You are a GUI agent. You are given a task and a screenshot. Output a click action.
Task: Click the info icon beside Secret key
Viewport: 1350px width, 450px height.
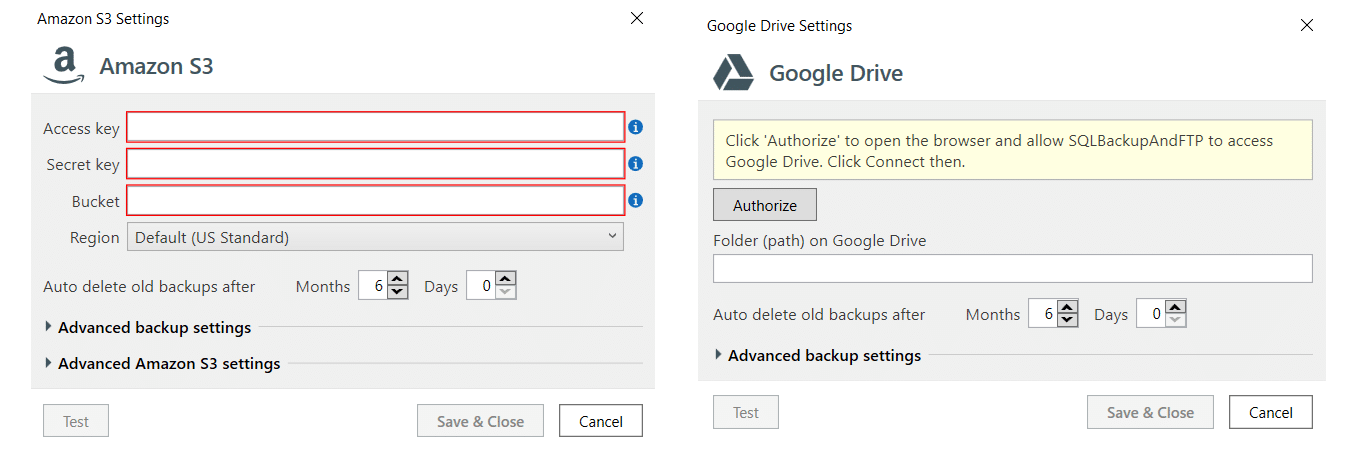click(x=635, y=164)
